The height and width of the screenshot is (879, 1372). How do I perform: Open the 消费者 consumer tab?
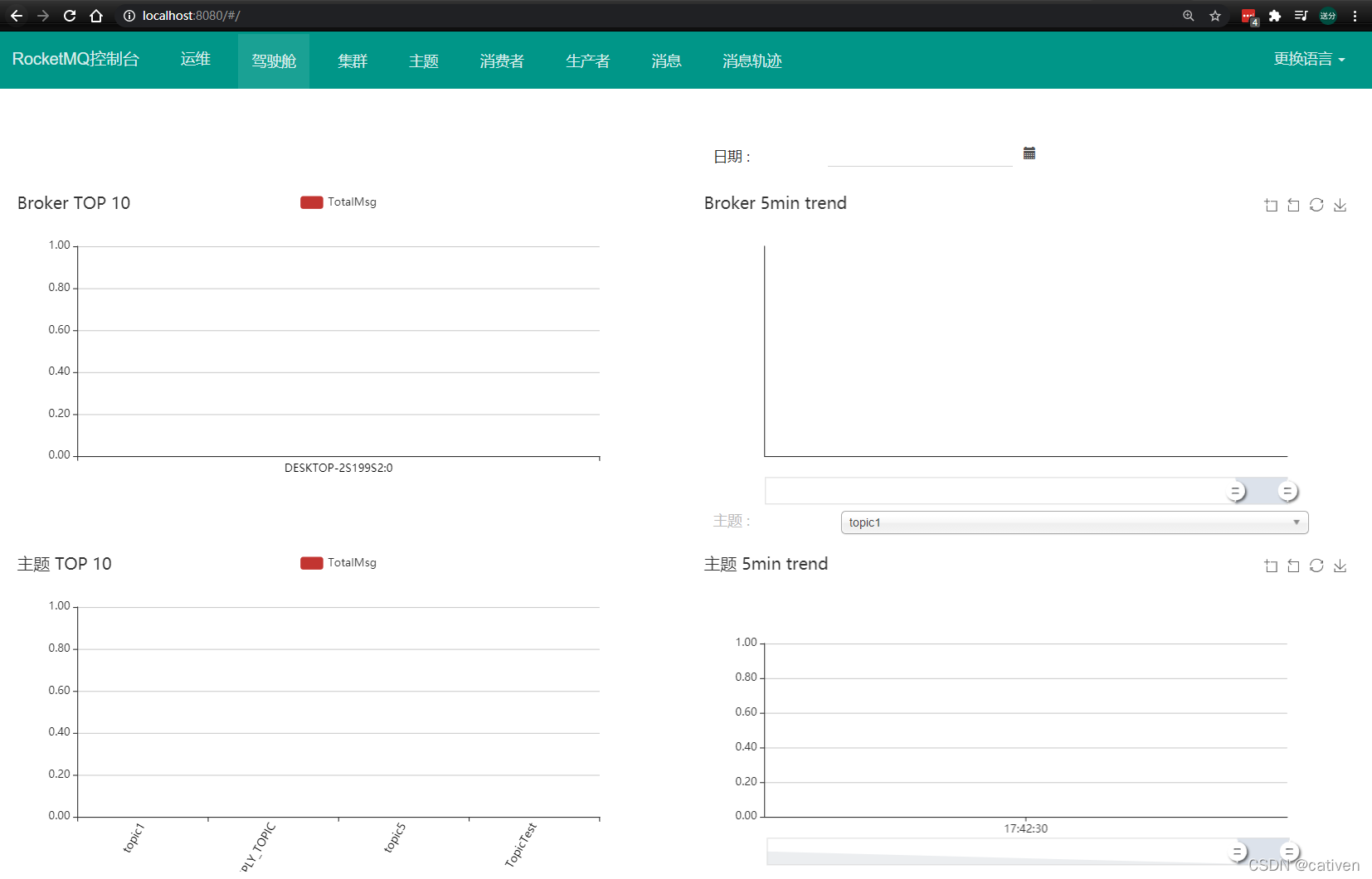502,61
